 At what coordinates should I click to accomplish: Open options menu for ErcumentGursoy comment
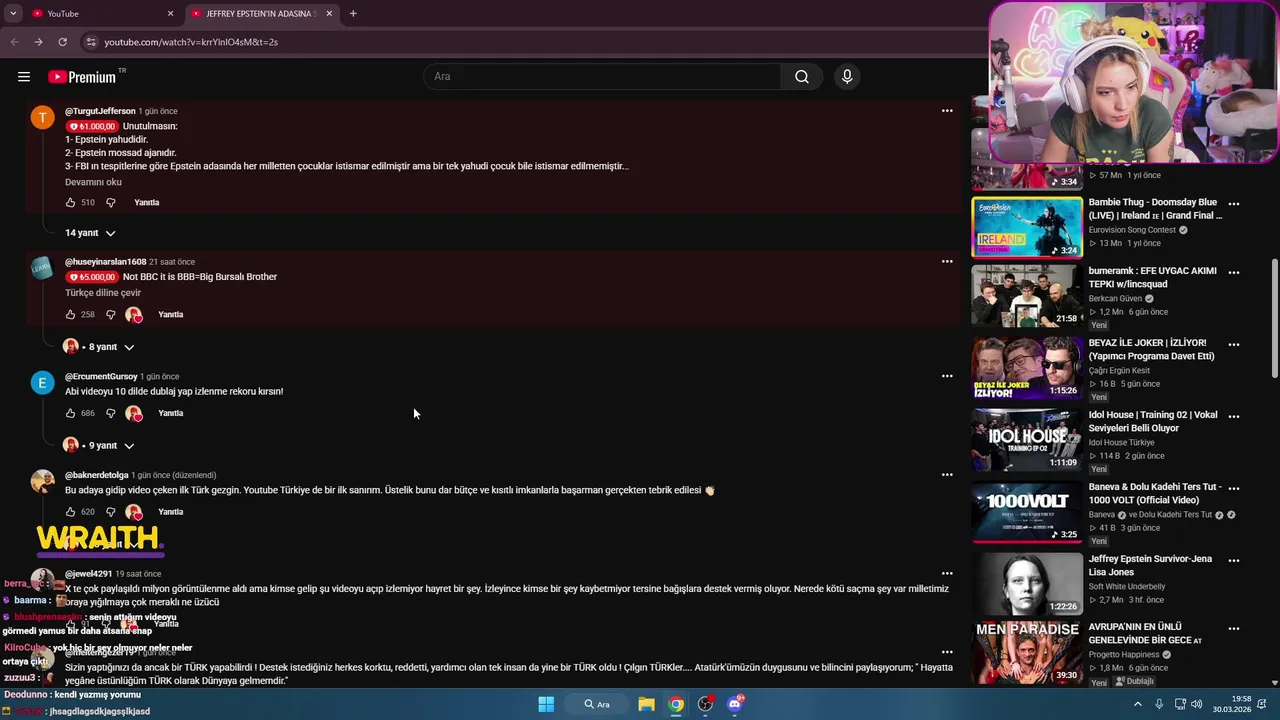[x=947, y=376]
